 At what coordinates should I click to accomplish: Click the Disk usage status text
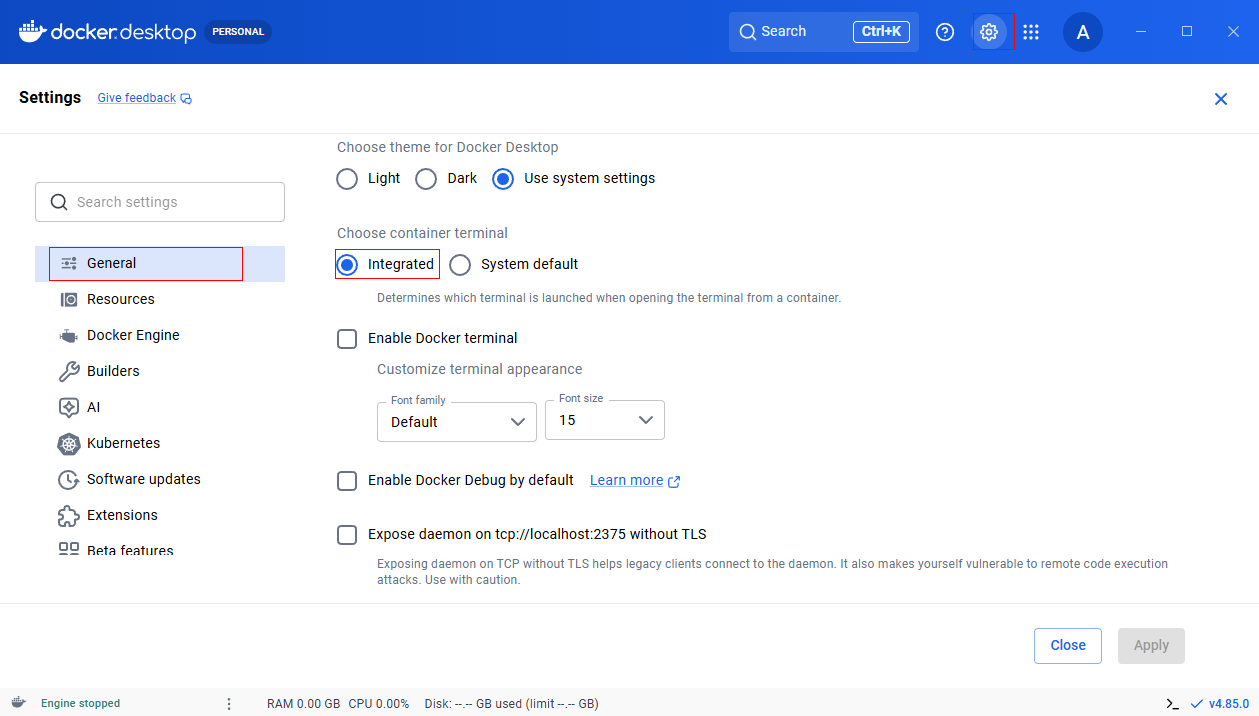click(x=512, y=704)
